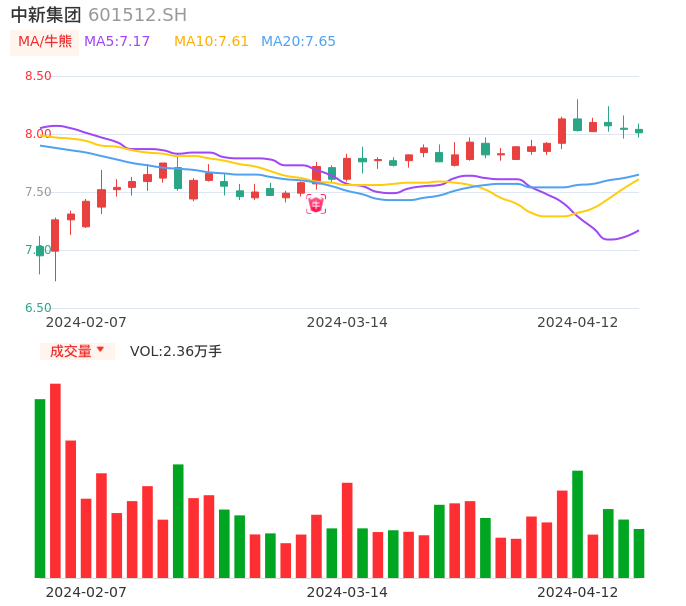
Task: Click the first green volume bar on left
Action: 40,488
